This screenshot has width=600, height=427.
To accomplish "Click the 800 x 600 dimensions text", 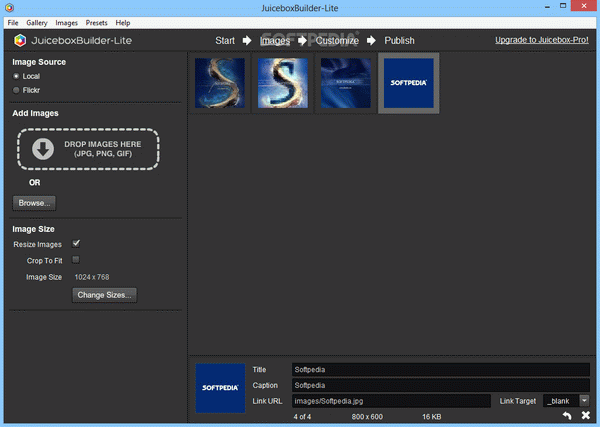I will pyautogui.click(x=367, y=417).
